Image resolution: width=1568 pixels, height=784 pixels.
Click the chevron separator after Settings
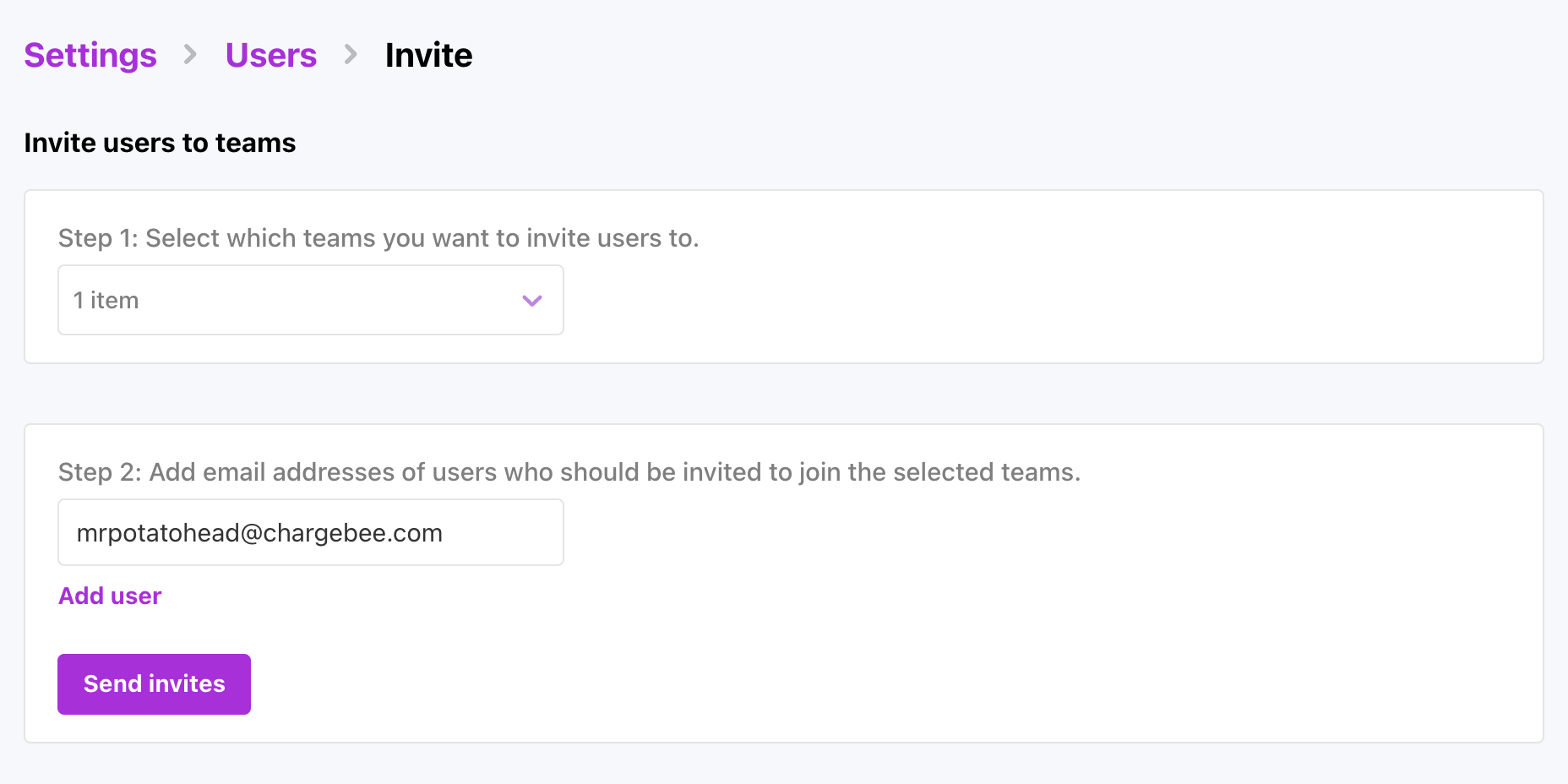coord(191,55)
